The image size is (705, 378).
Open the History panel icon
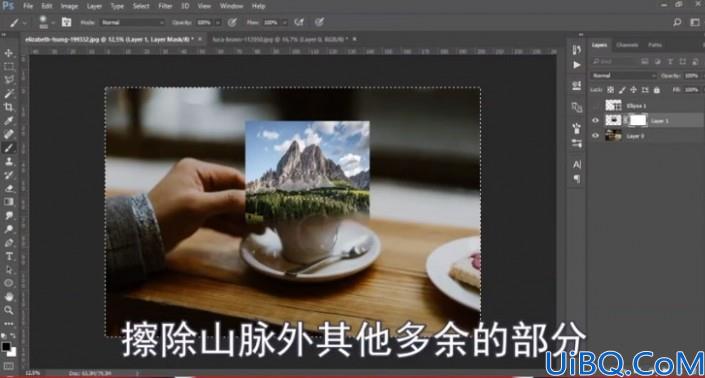click(x=577, y=49)
